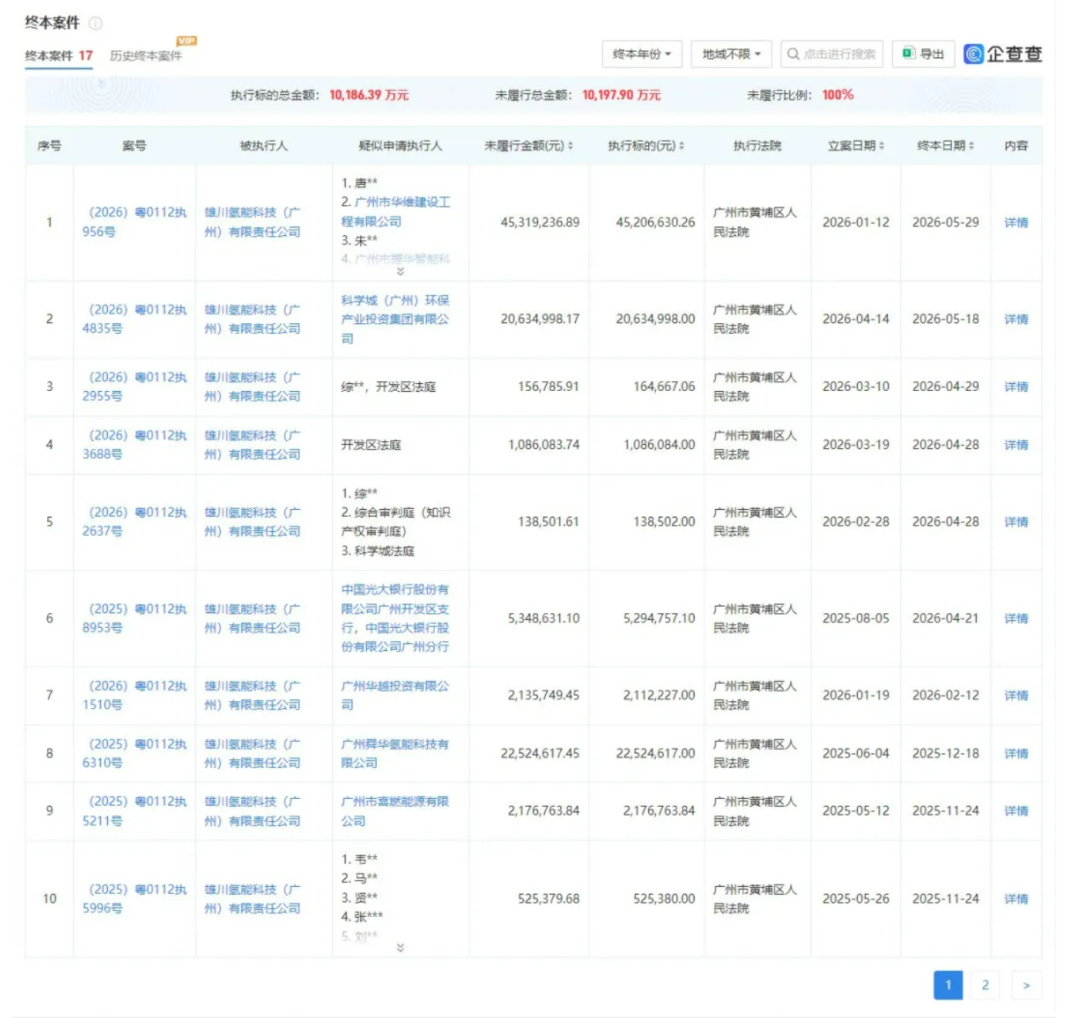
Task: Open case (2026)粤0112执1510号
Action: pyautogui.click(x=134, y=695)
